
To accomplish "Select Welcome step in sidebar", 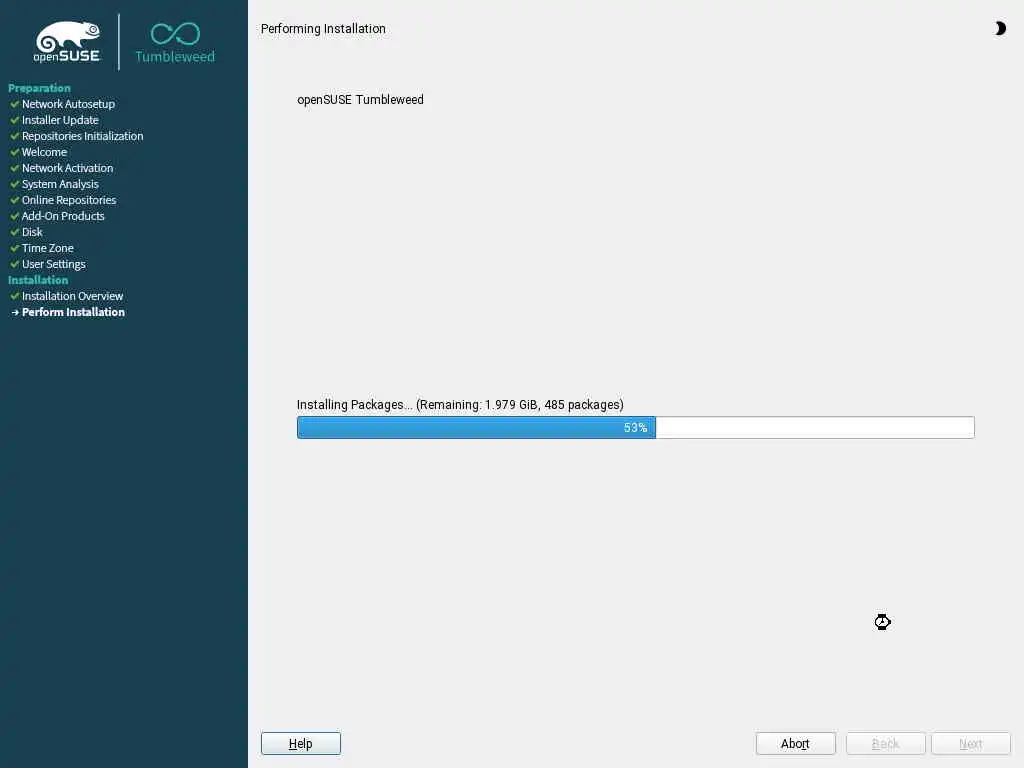I will (44, 152).
